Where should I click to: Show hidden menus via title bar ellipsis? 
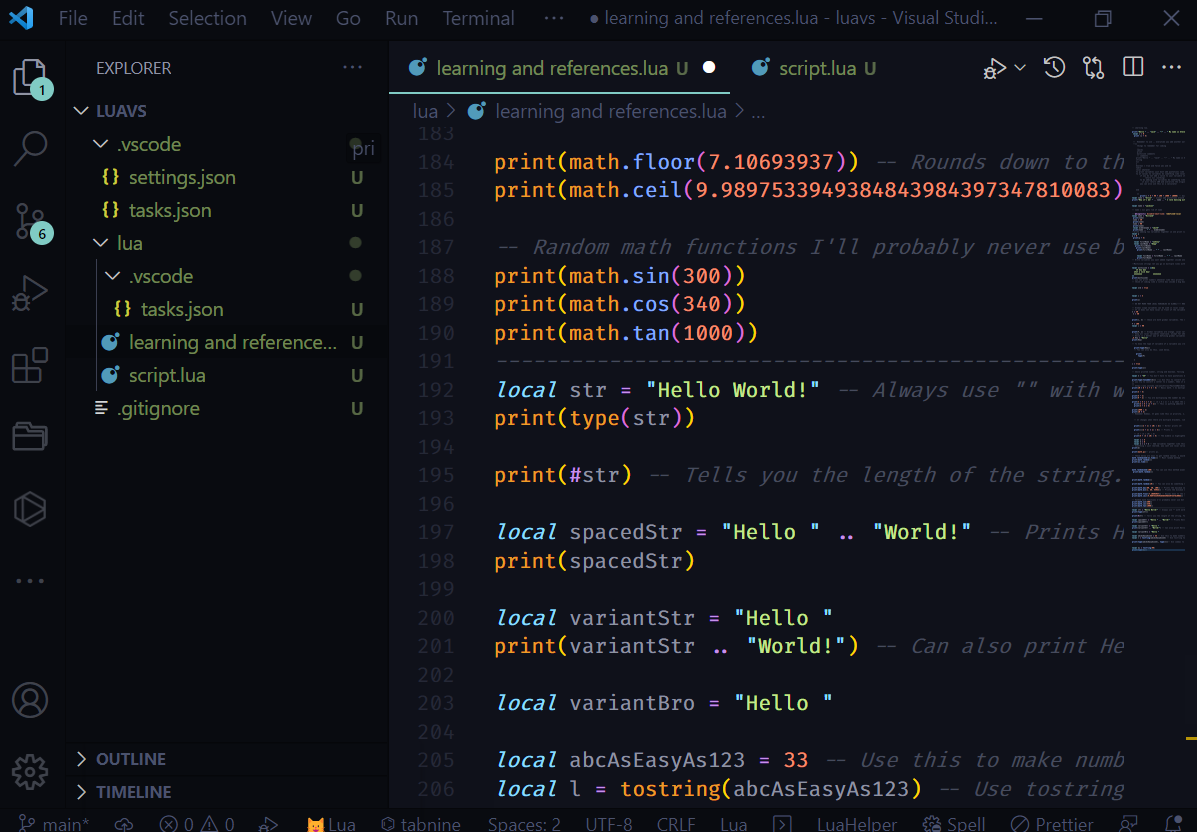tap(553, 18)
